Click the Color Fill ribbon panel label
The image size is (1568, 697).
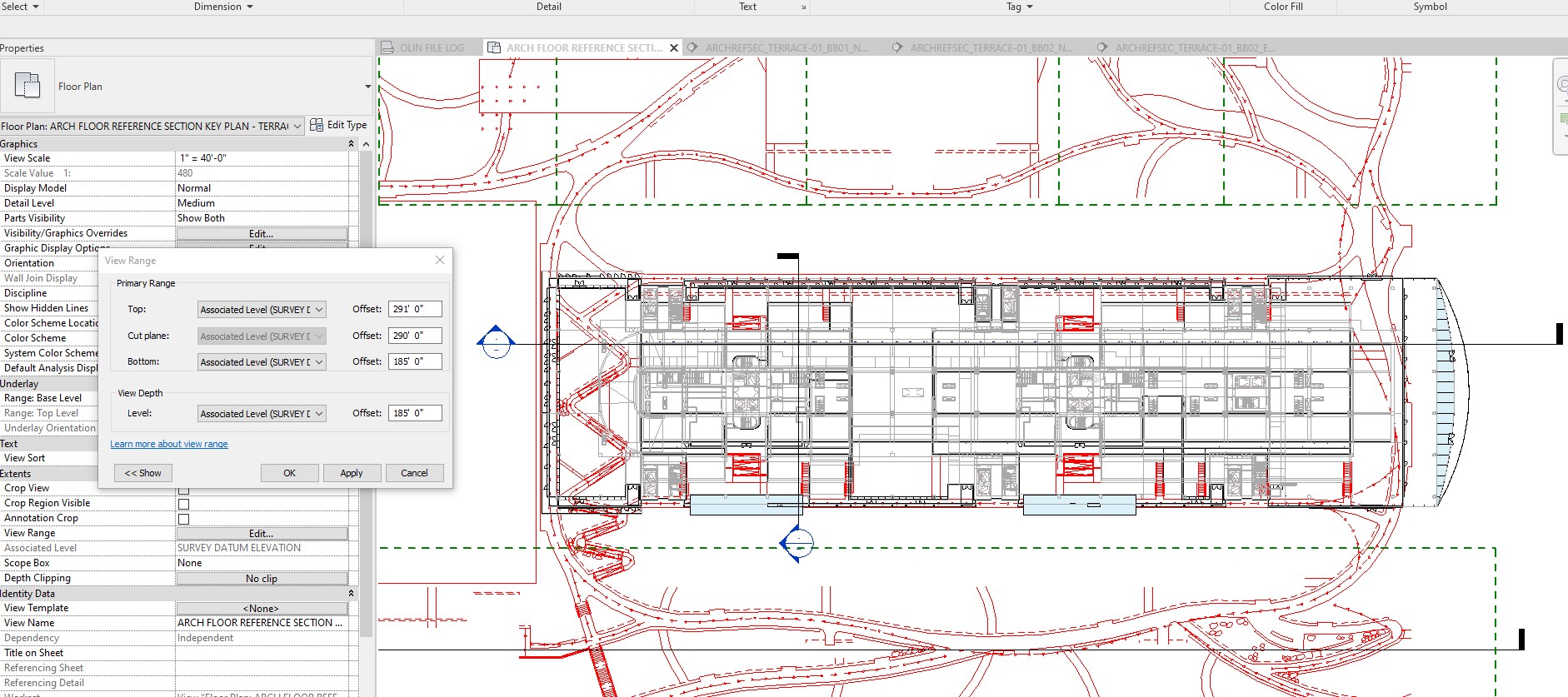click(x=1283, y=7)
